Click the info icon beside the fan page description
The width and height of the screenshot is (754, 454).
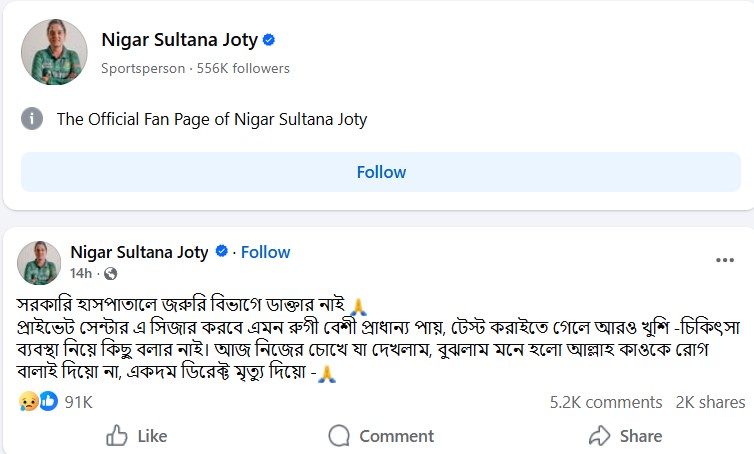(x=33, y=119)
